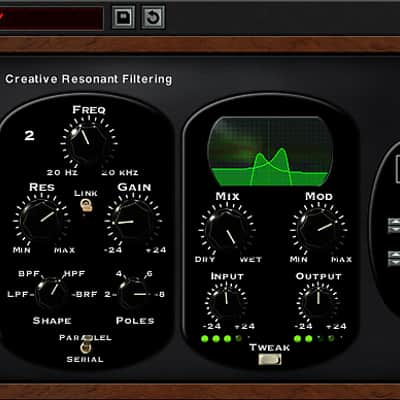Select BPF on the Shape selector

click(x=29, y=274)
